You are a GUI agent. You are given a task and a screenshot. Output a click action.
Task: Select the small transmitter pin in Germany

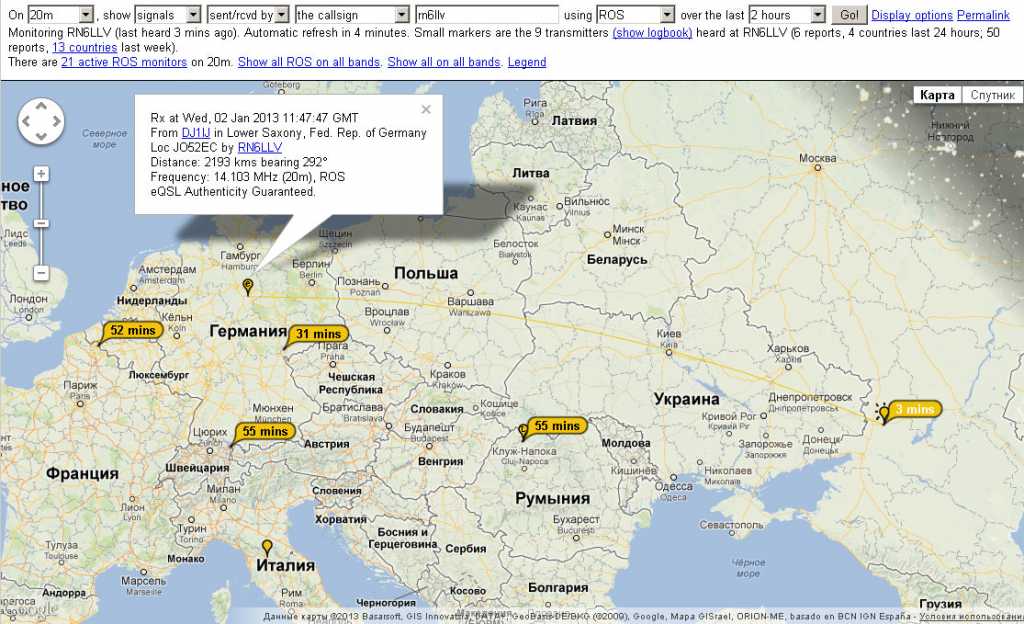(248, 287)
